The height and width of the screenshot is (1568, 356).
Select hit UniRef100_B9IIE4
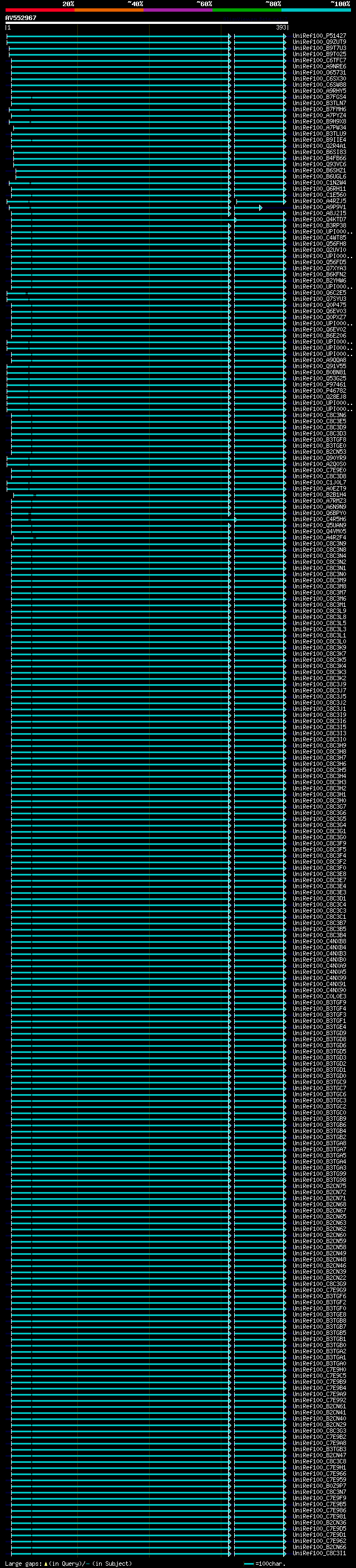[x=319, y=140]
